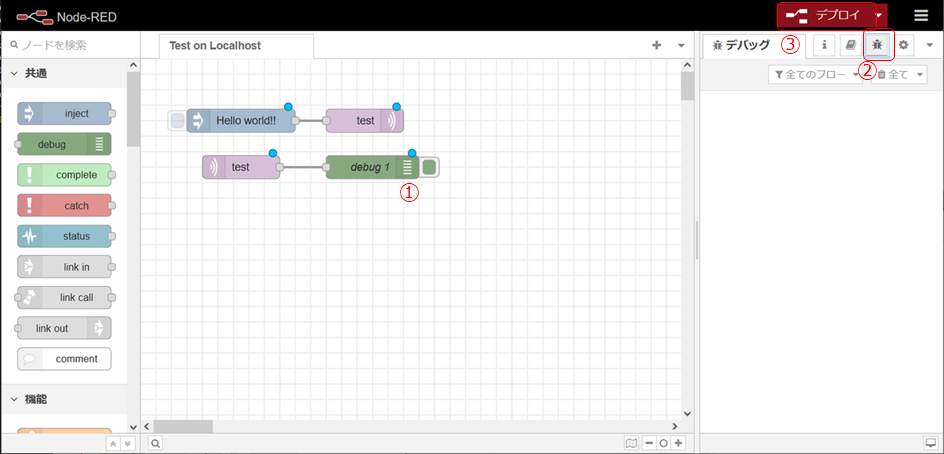Click the ノードを検索 search field
Screen dimensions: 944x454
click(x=70, y=45)
